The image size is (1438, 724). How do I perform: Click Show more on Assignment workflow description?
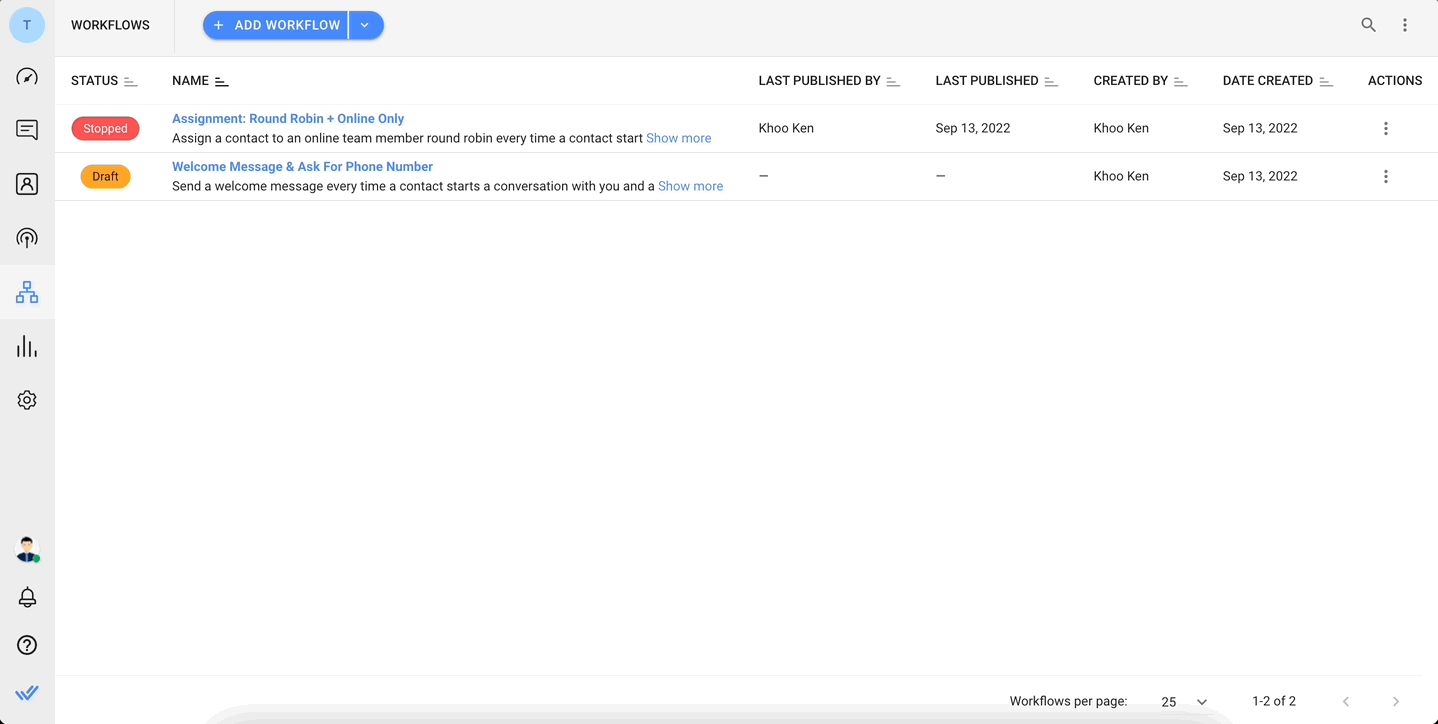[678, 138]
